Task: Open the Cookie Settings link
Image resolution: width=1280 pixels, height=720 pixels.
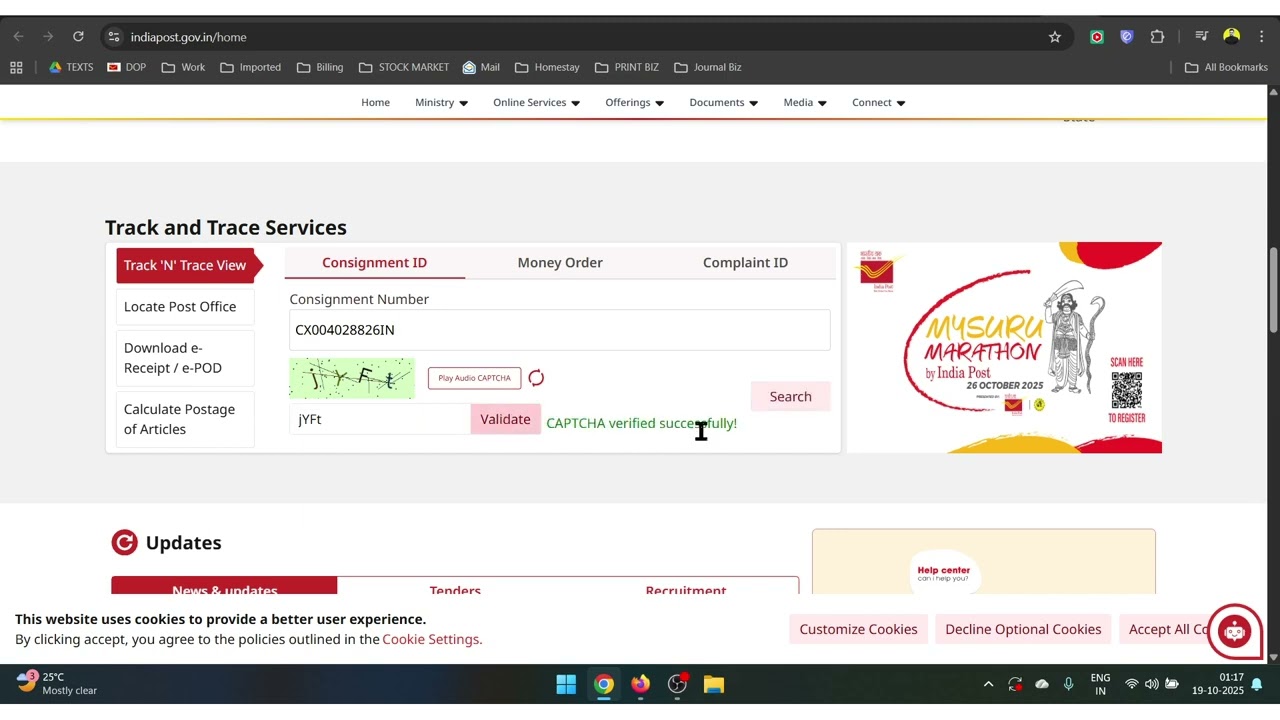Action: tap(432, 639)
